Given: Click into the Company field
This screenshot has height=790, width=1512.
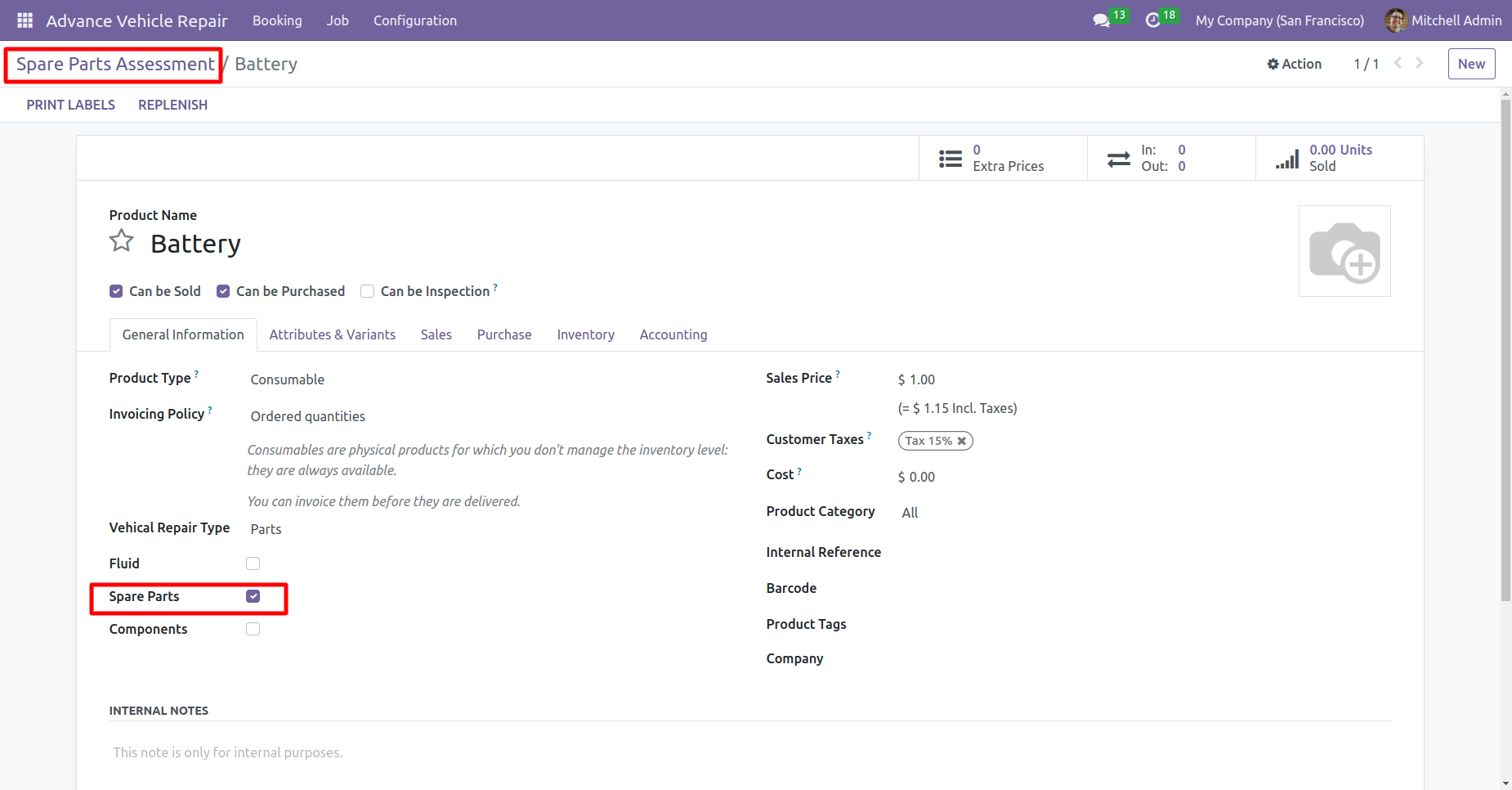Looking at the screenshot, I should tap(1144, 659).
